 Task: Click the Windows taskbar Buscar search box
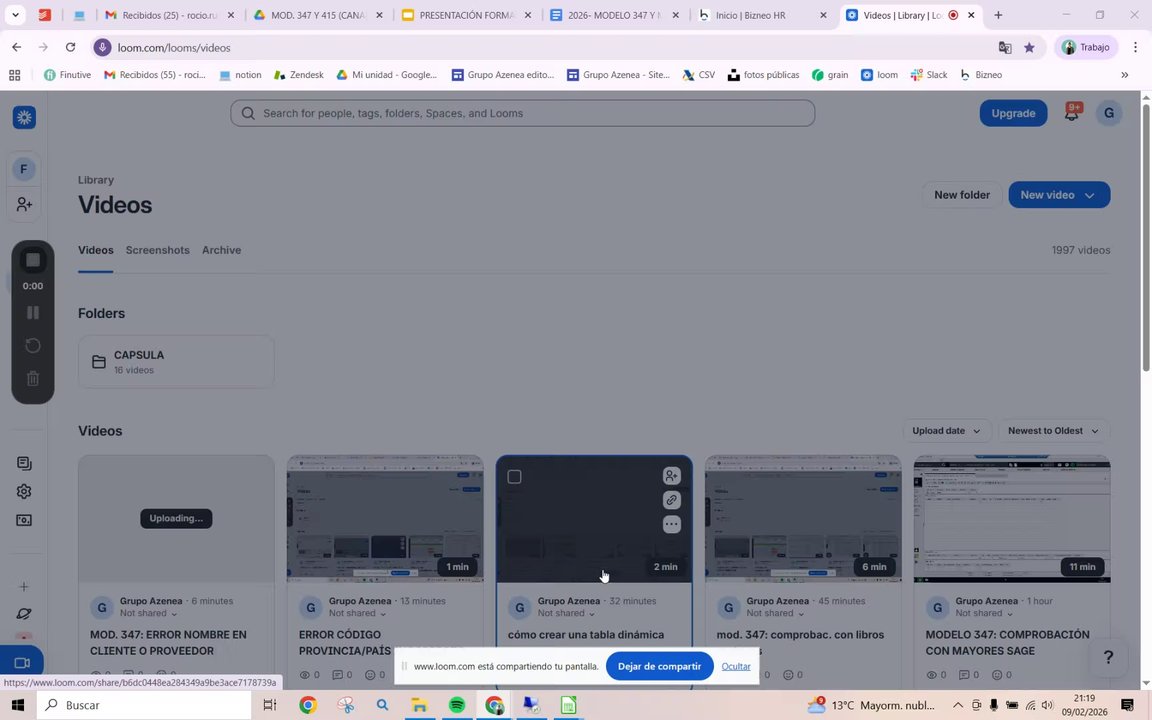click(144, 705)
